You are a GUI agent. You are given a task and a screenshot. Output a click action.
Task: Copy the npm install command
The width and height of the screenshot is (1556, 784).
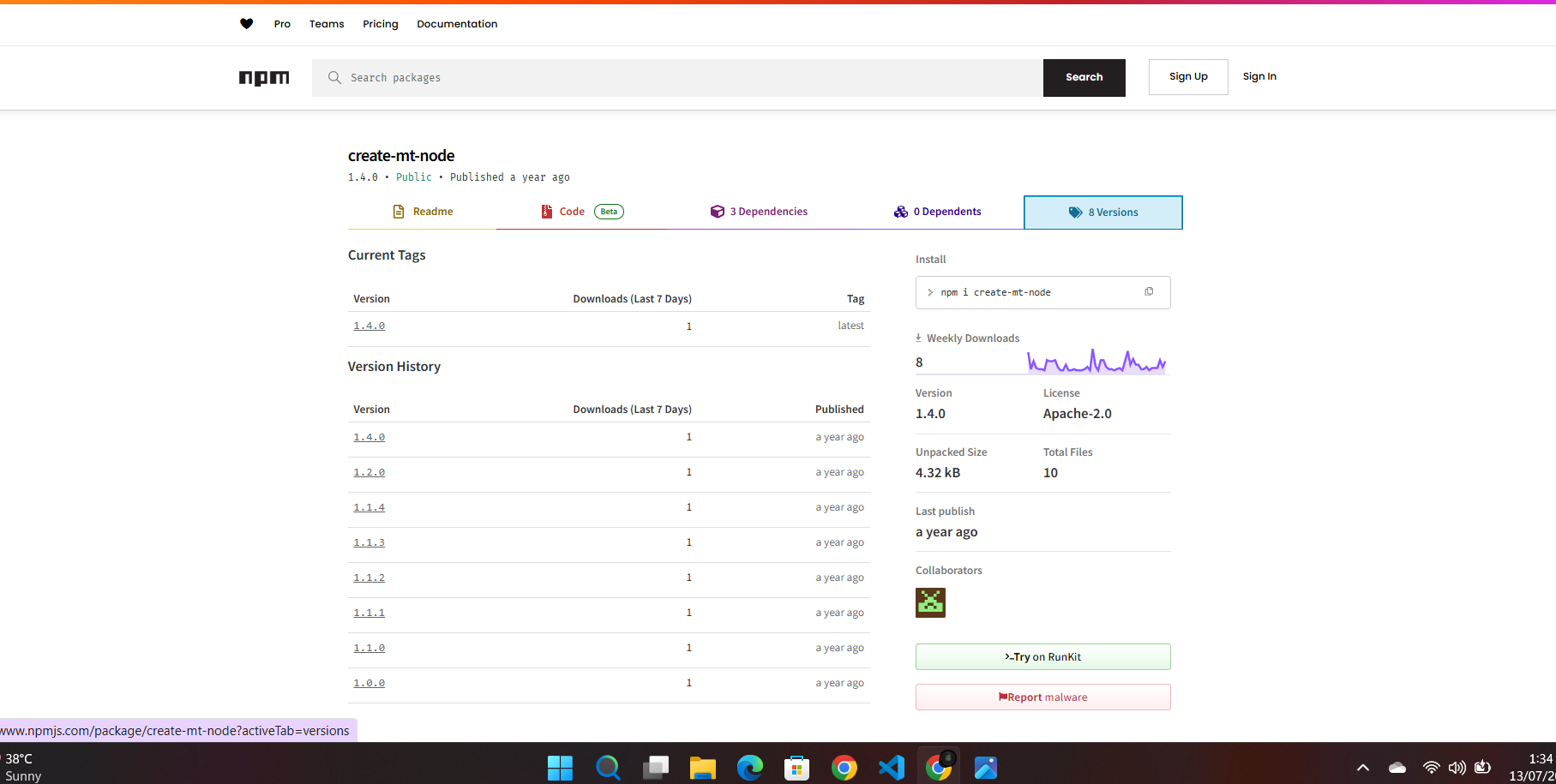(x=1149, y=291)
